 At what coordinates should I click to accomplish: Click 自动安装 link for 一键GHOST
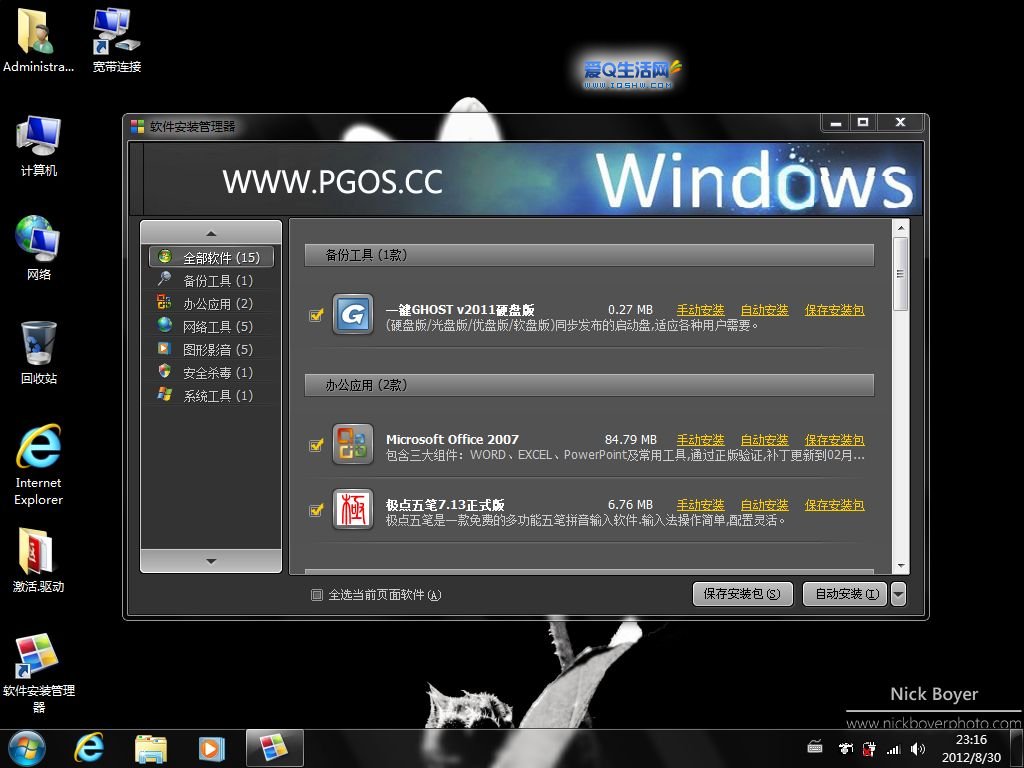764,310
